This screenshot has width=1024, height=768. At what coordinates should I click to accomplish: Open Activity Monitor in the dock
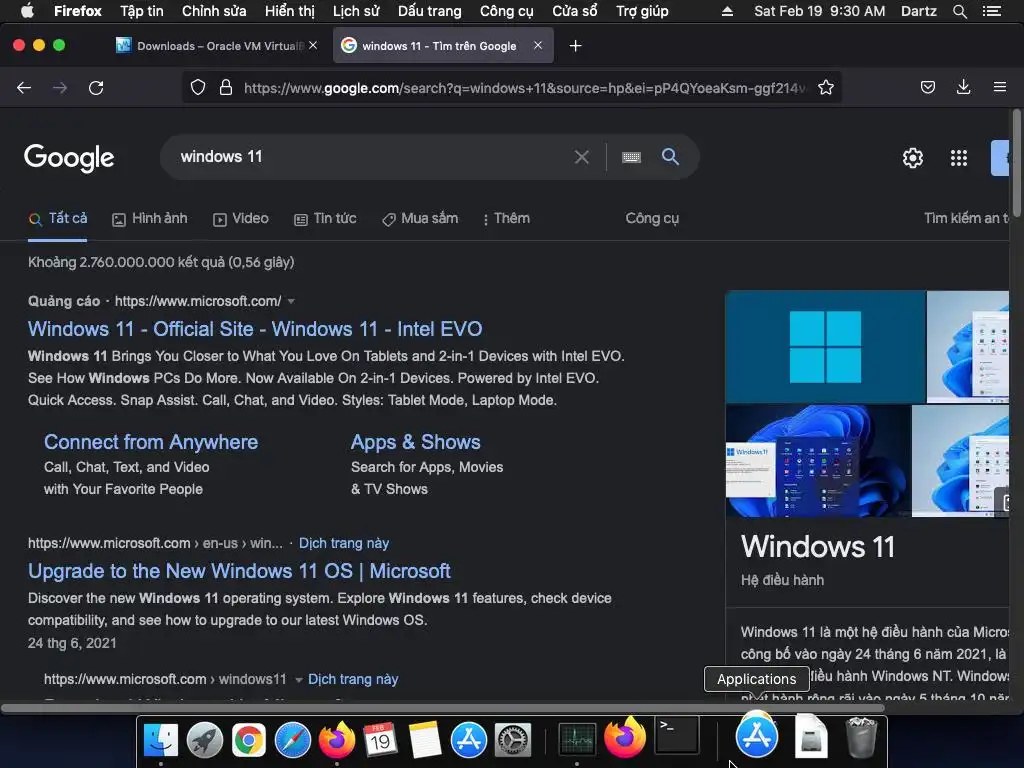[577, 741]
